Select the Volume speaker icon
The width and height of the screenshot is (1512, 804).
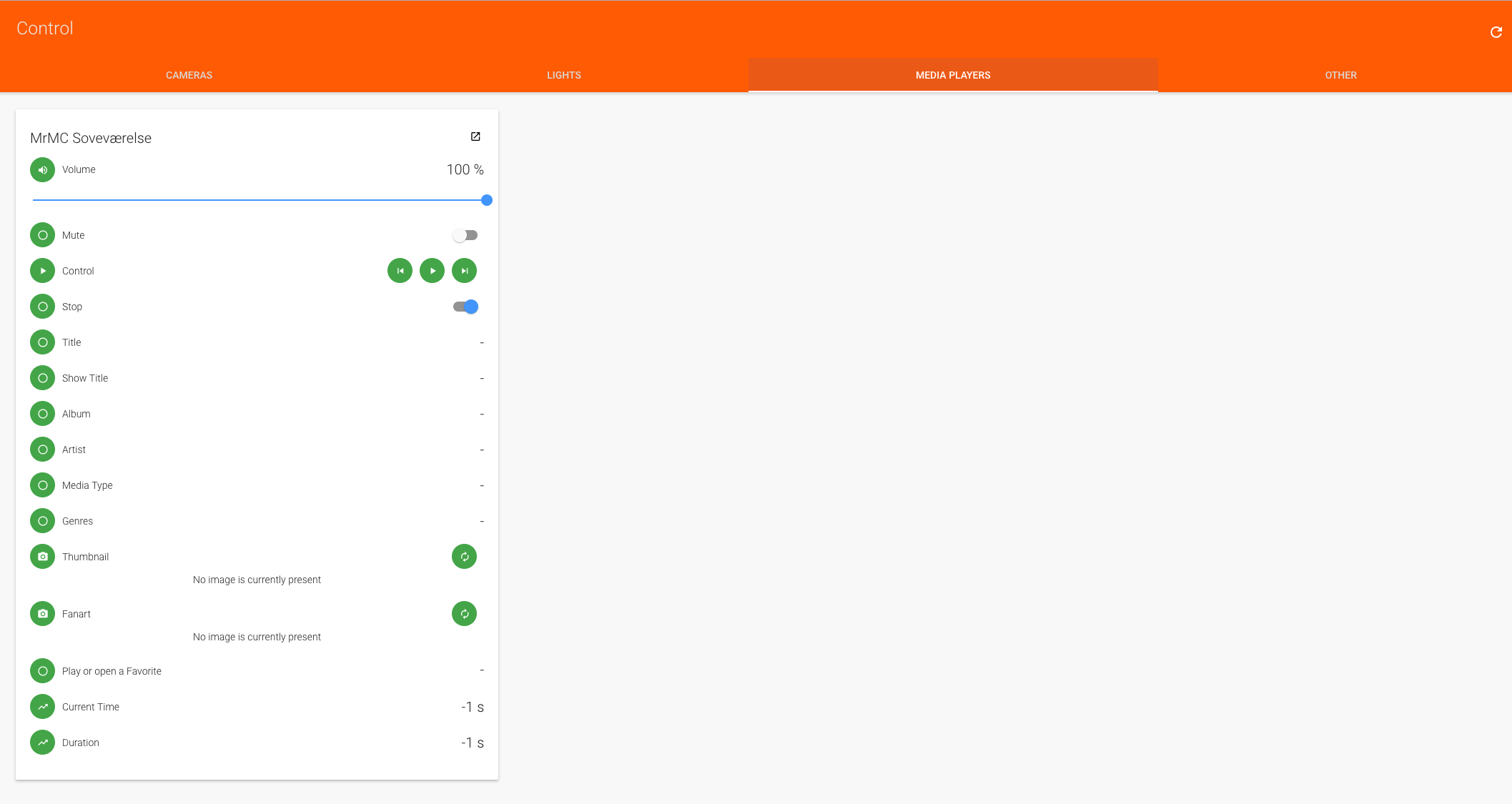(42, 169)
